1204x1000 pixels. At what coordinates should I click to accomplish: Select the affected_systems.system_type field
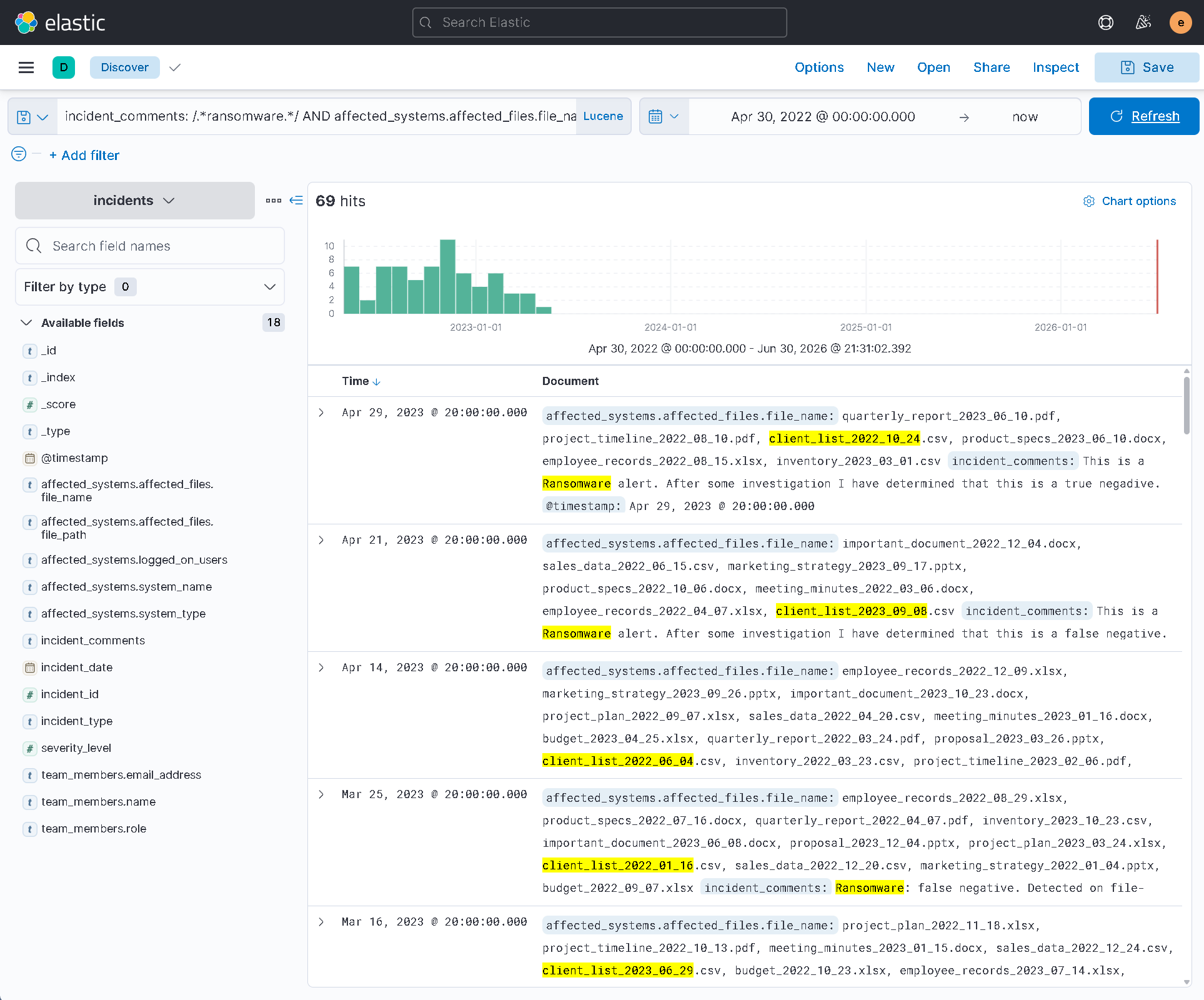(x=124, y=614)
